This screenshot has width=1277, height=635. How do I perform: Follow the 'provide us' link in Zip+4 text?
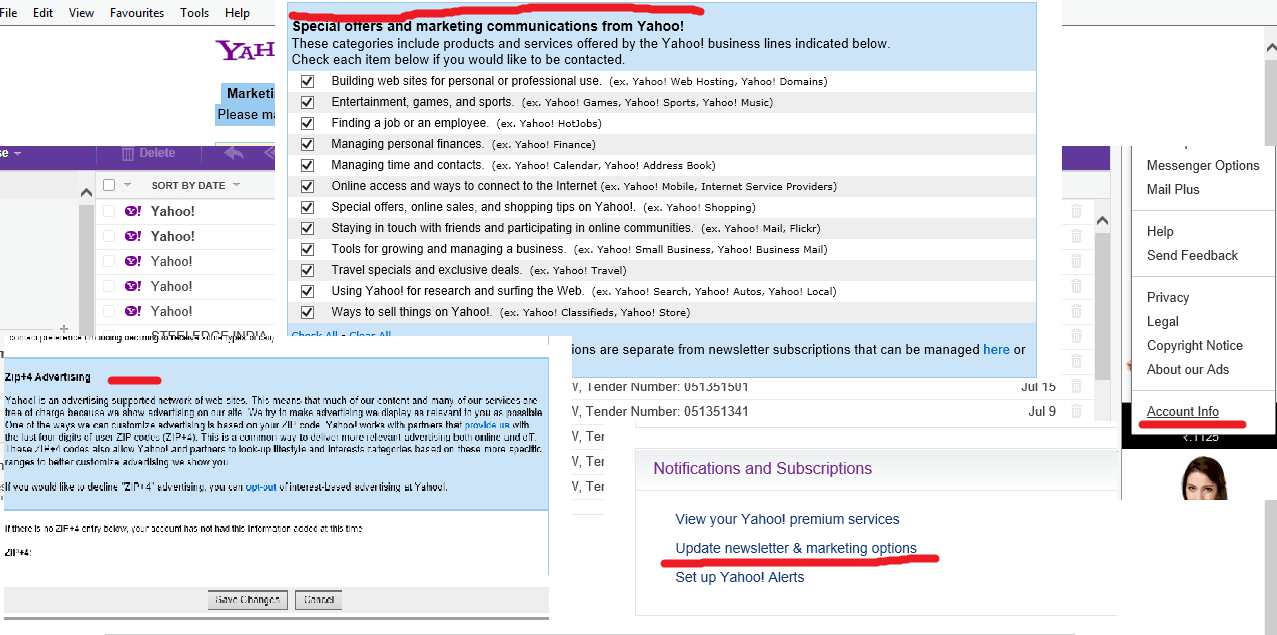click(488, 425)
